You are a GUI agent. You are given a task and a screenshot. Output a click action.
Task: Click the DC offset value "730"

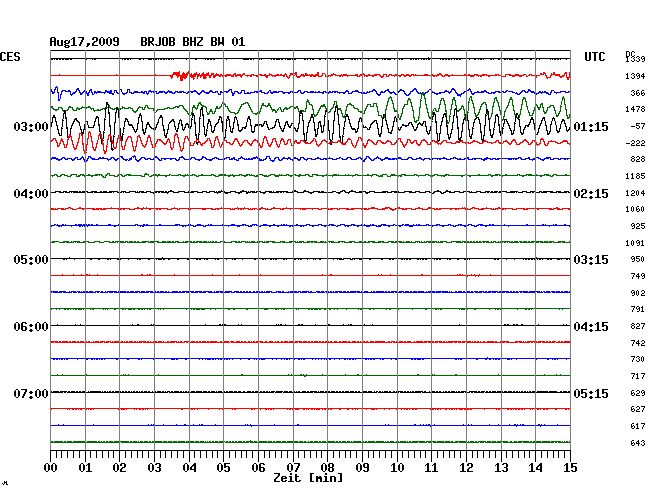pos(638,359)
